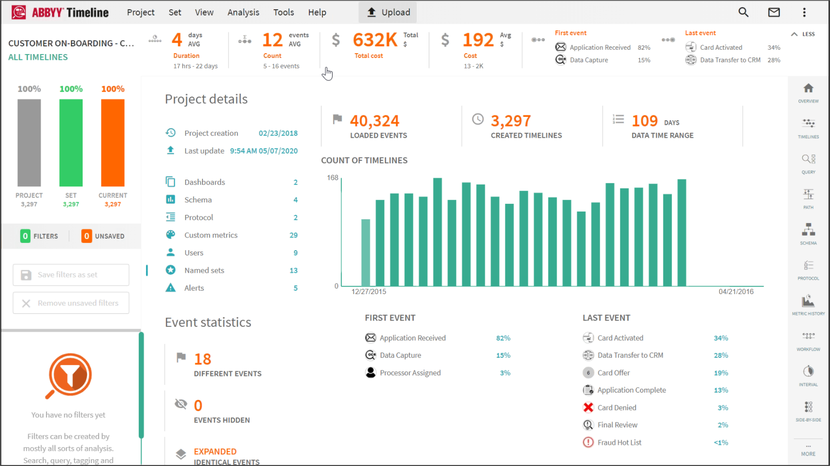
Task: Open the Tools menu
Action: (x=284, y=13)
